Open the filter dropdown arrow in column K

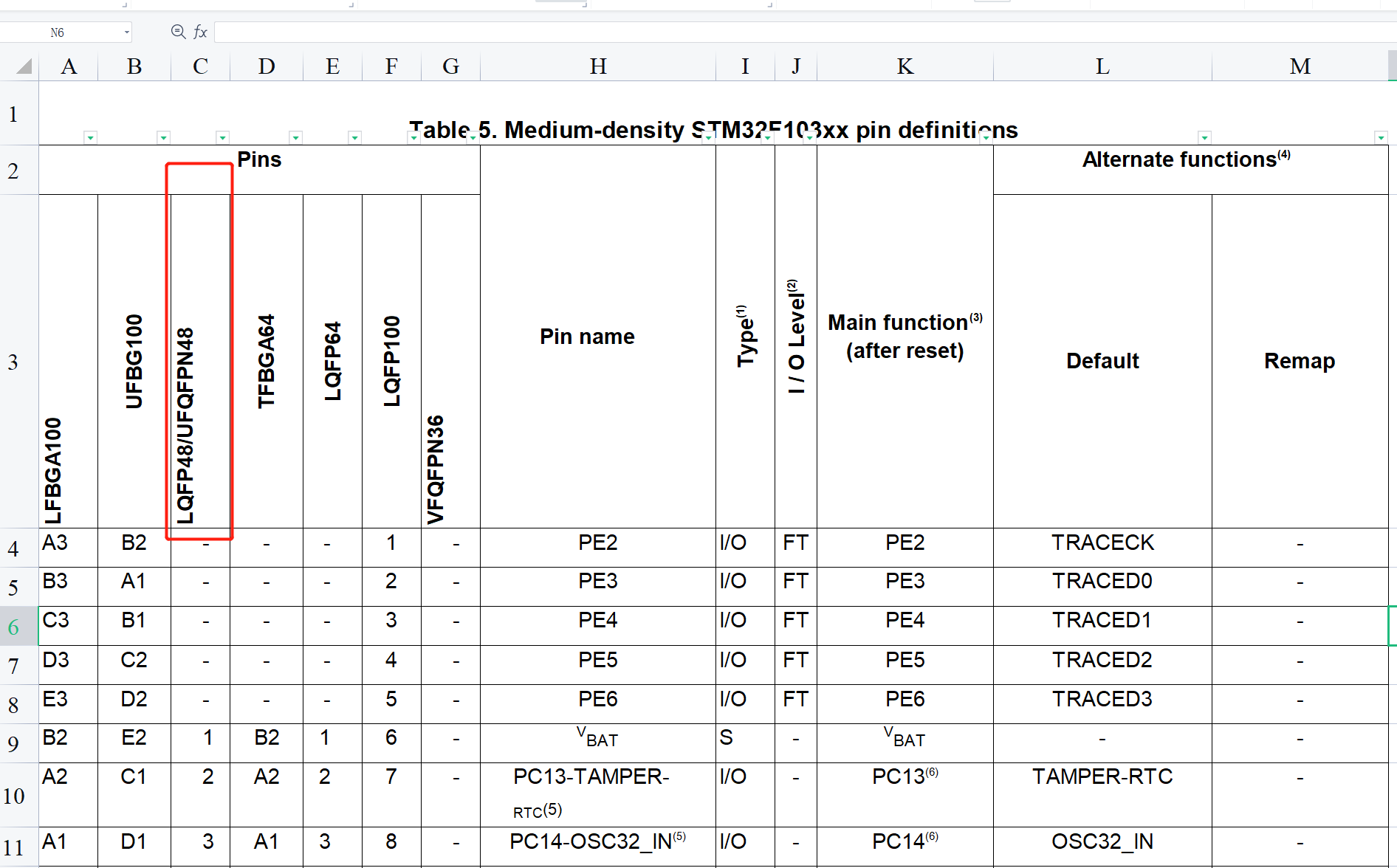pyautogui.click(x=986, y=137)
